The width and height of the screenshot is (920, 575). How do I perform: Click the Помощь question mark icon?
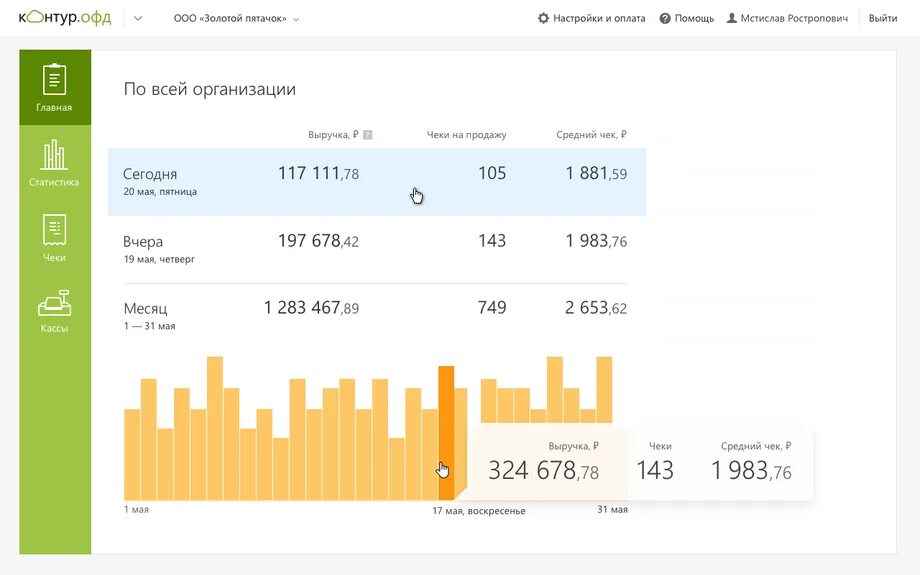click(665, 19)
